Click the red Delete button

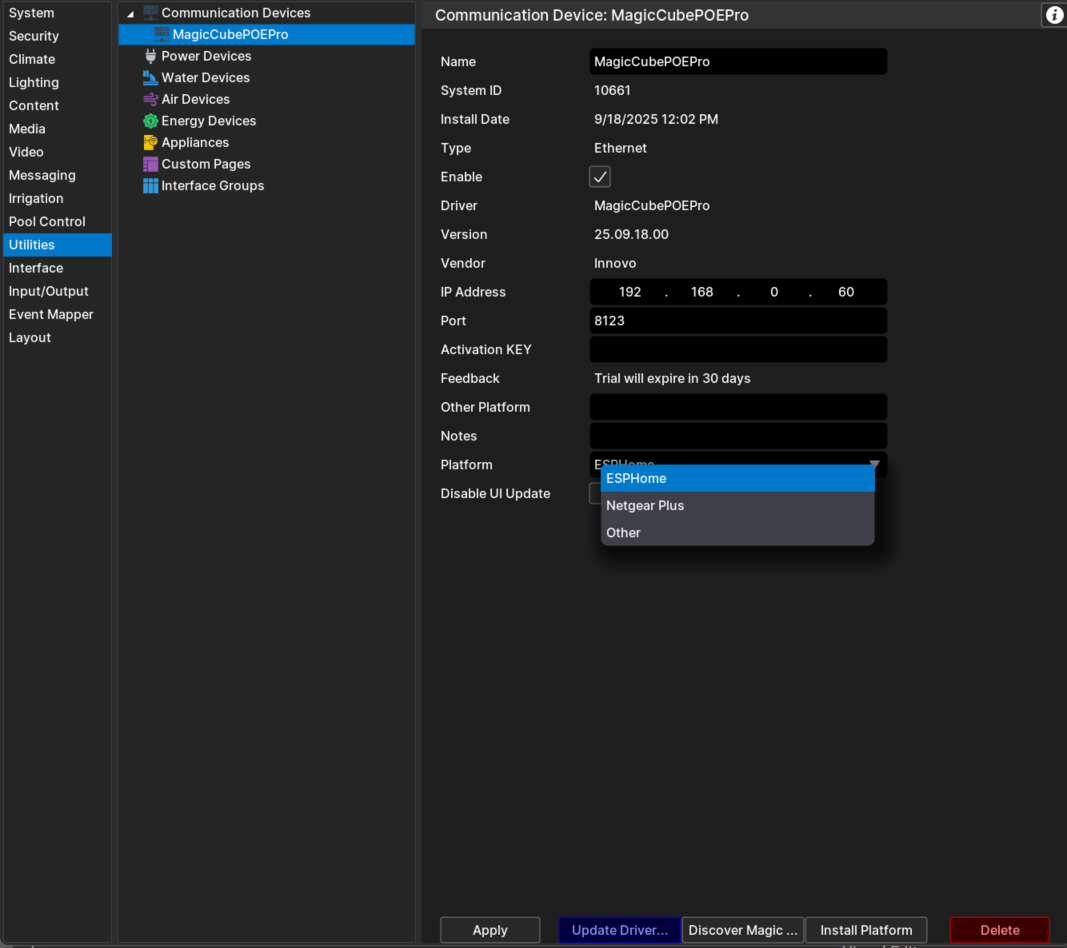[x=999, y=930]
